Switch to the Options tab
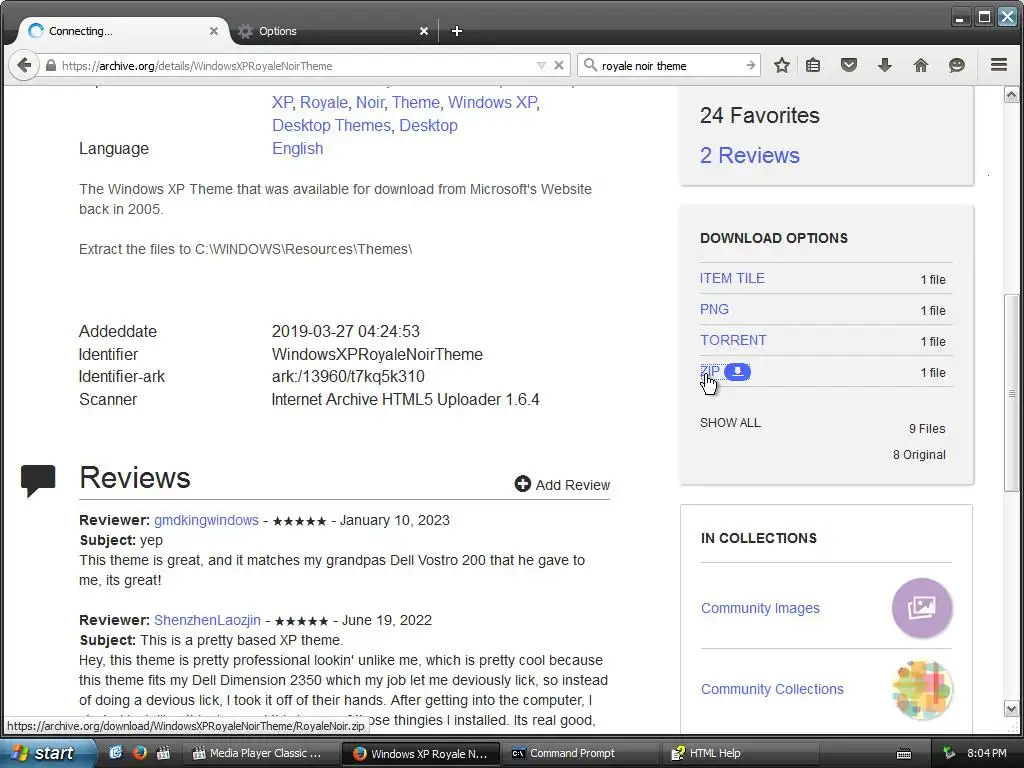Viewport: 1024px width, 768px height. pyautogui.click(x=333, y=31)
